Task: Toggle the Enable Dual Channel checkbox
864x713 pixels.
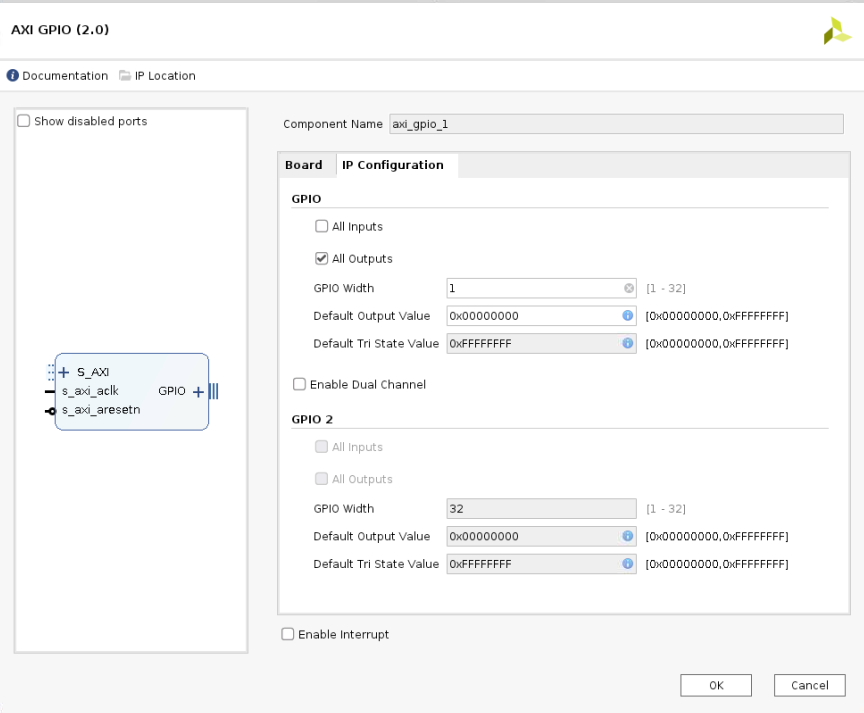Action: coord(299,384)
